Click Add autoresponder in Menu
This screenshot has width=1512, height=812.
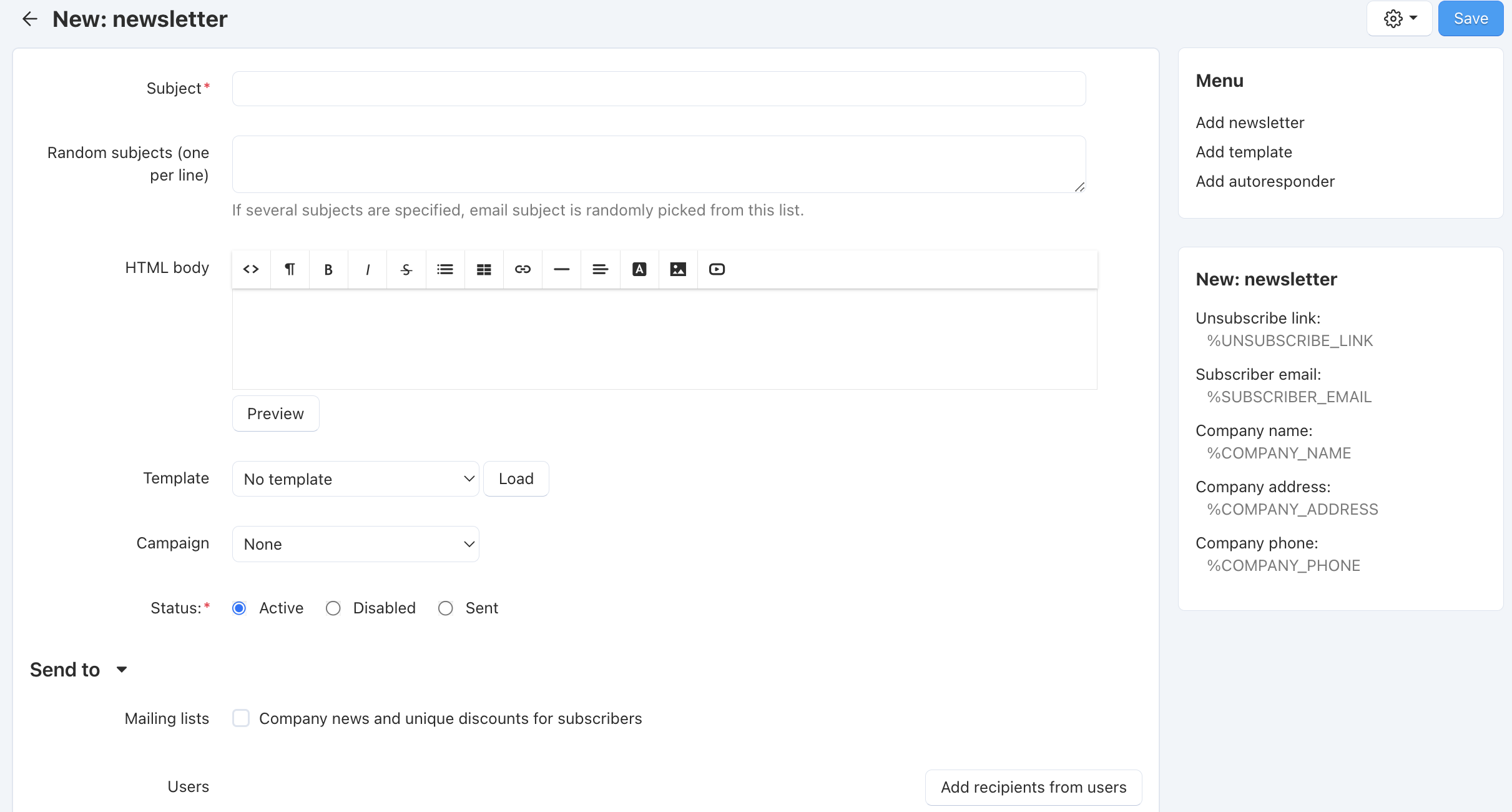[x=1265, y=181]
